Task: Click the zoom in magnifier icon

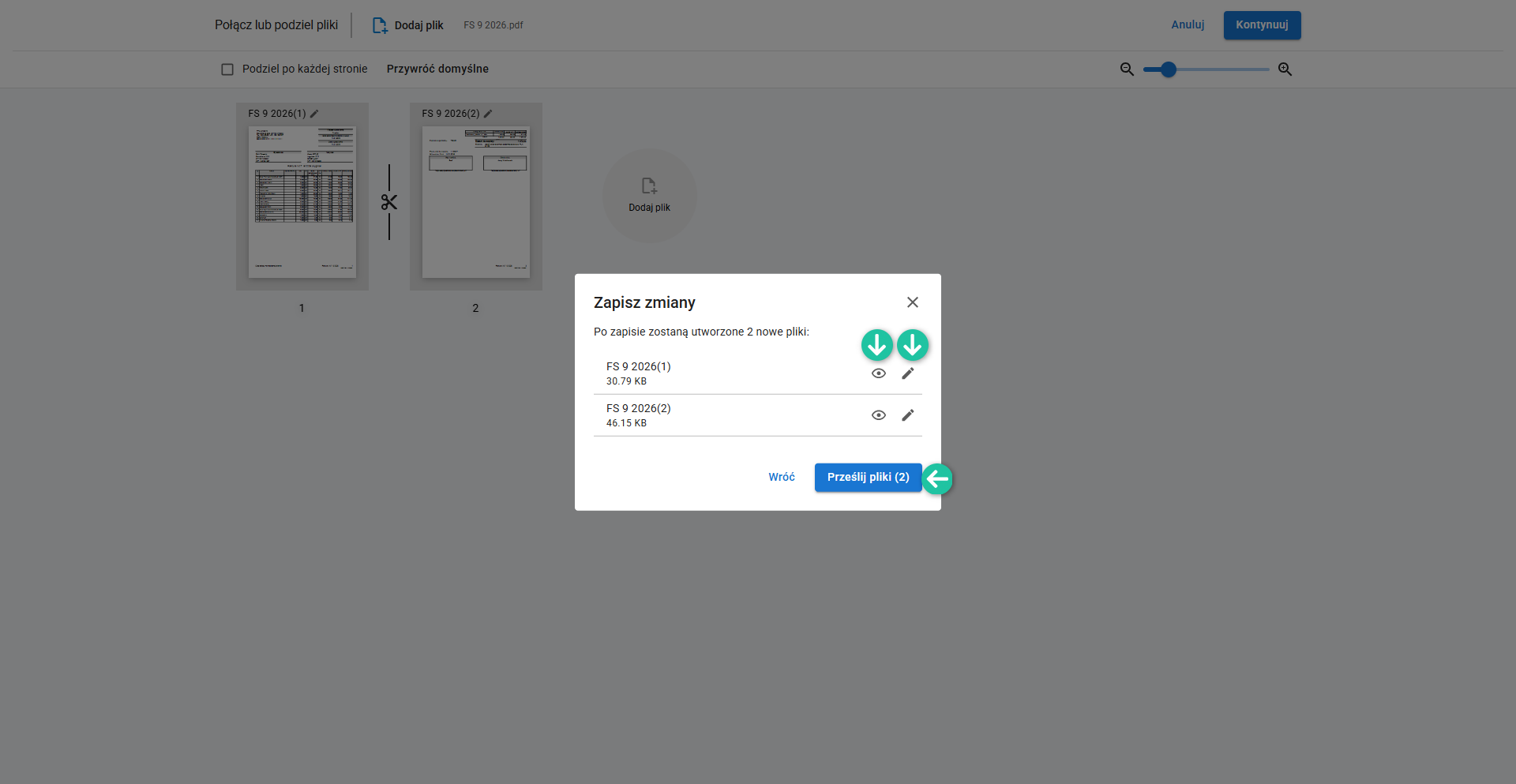Action: (x=1285, y=69)
